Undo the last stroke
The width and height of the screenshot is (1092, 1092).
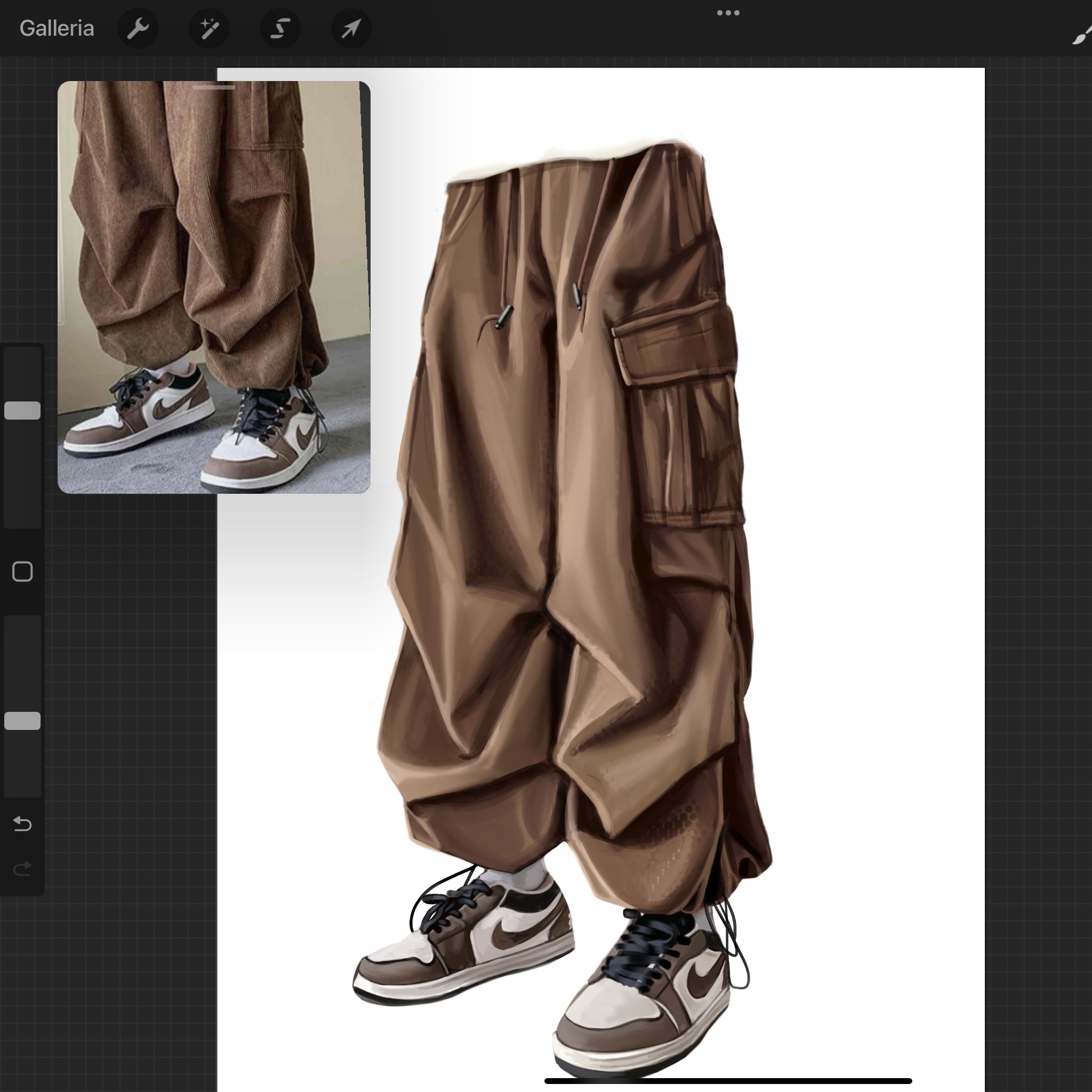(x=22, y=823)
